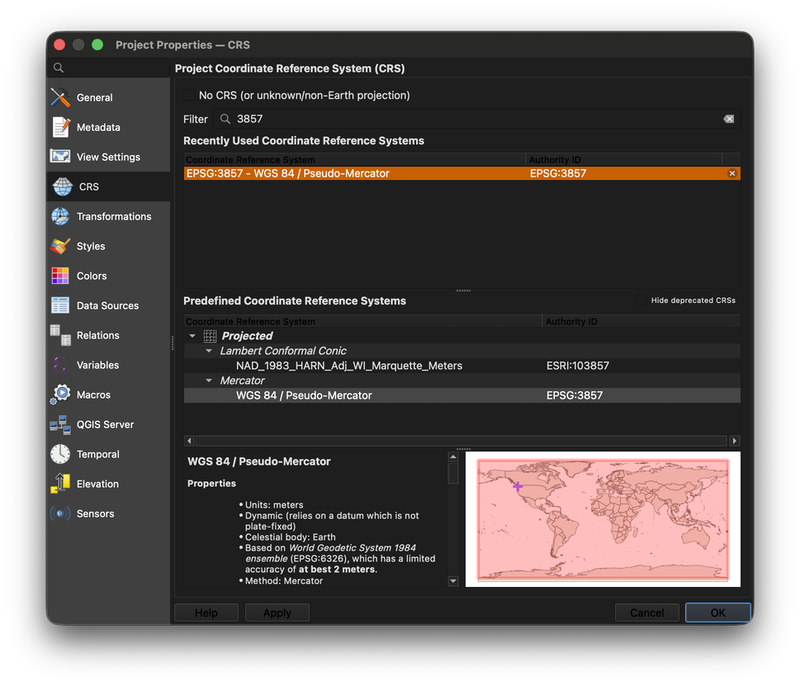Image resolution: width=800 pixels, height=686 pixels.
Task: Click the horizontal scrollbar right arrow
Action: [735, 441]
